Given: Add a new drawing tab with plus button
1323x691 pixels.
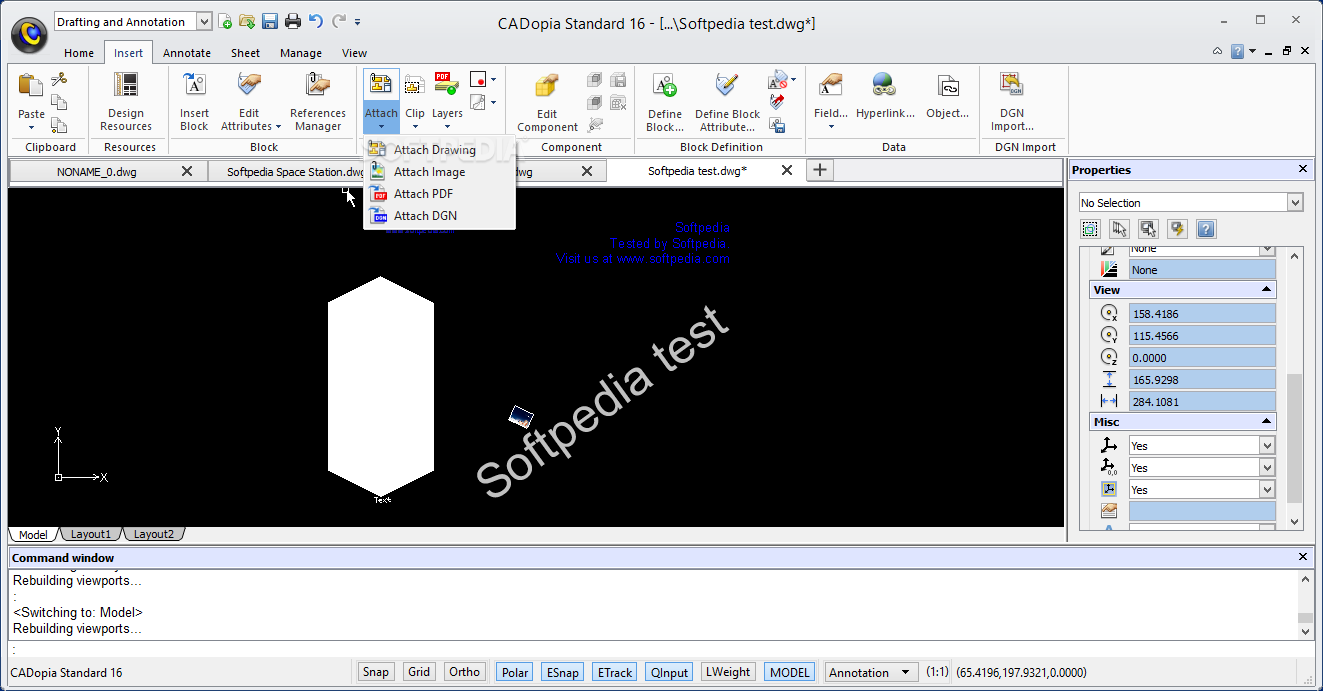Looking at the screenshot, I should point(820,170).
